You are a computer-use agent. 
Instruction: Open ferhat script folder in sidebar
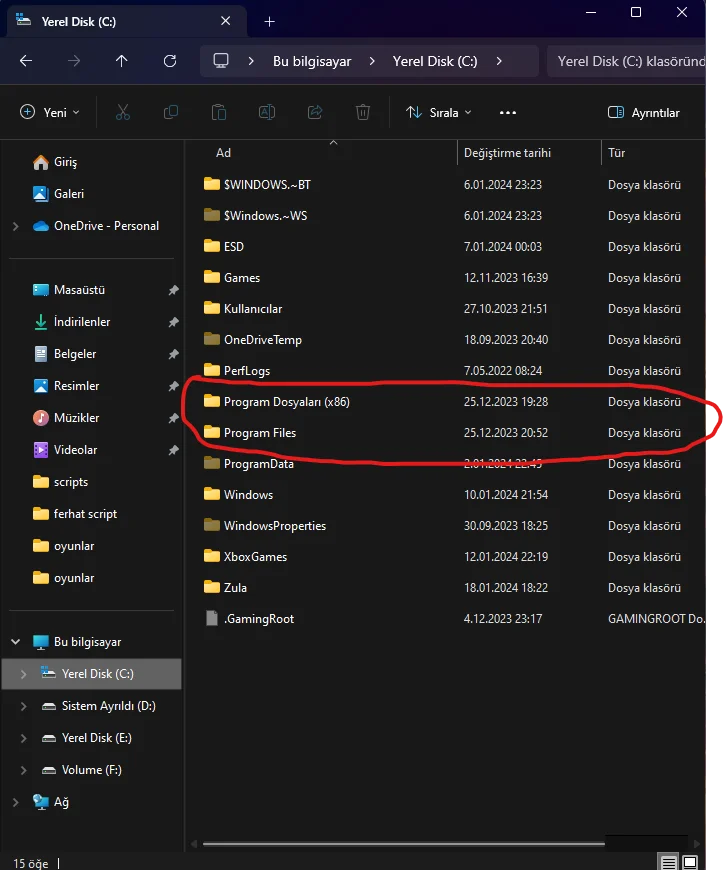(75, 514)
